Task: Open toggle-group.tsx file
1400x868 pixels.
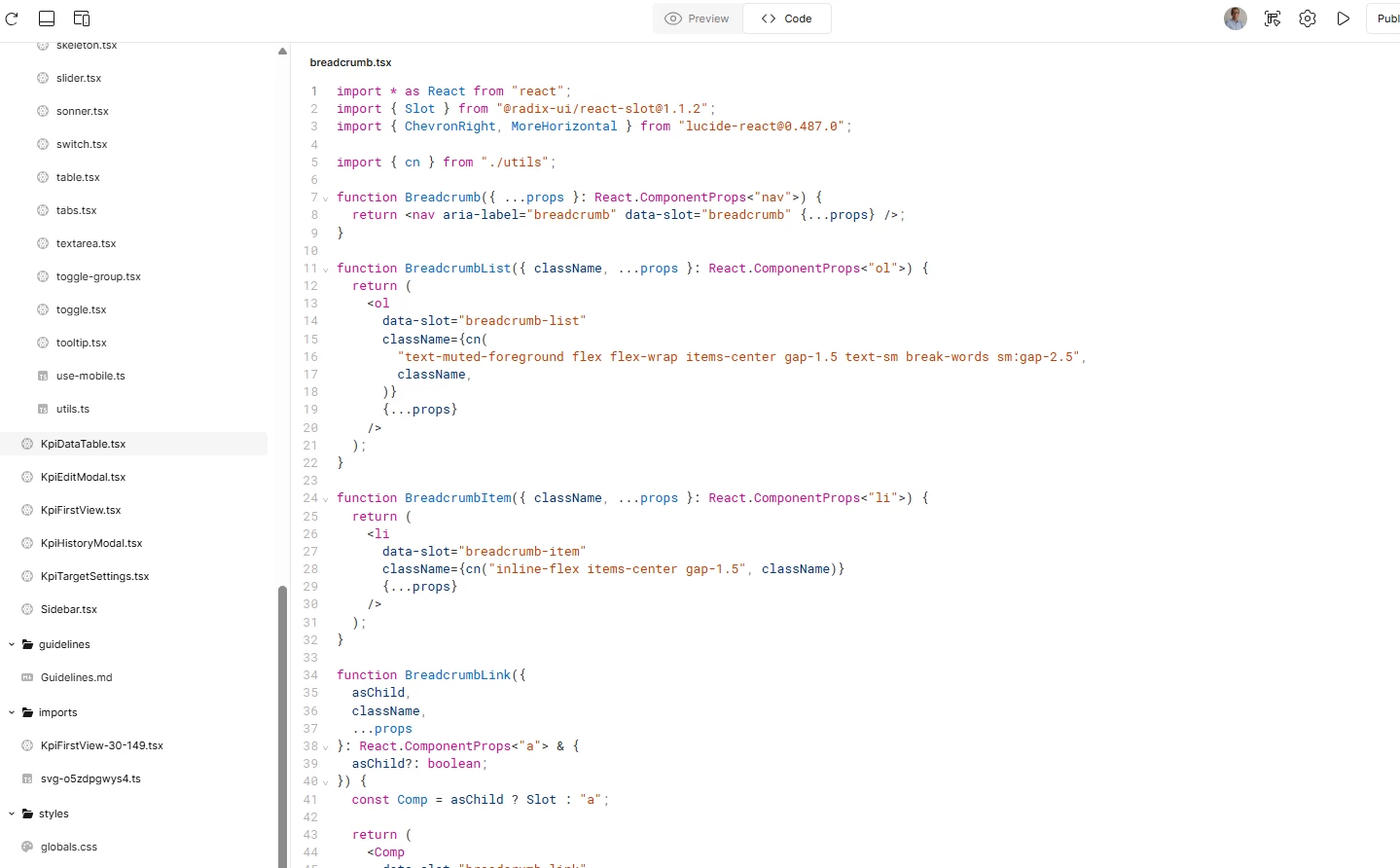Action: pyautogui.click(x=98, y=276)
